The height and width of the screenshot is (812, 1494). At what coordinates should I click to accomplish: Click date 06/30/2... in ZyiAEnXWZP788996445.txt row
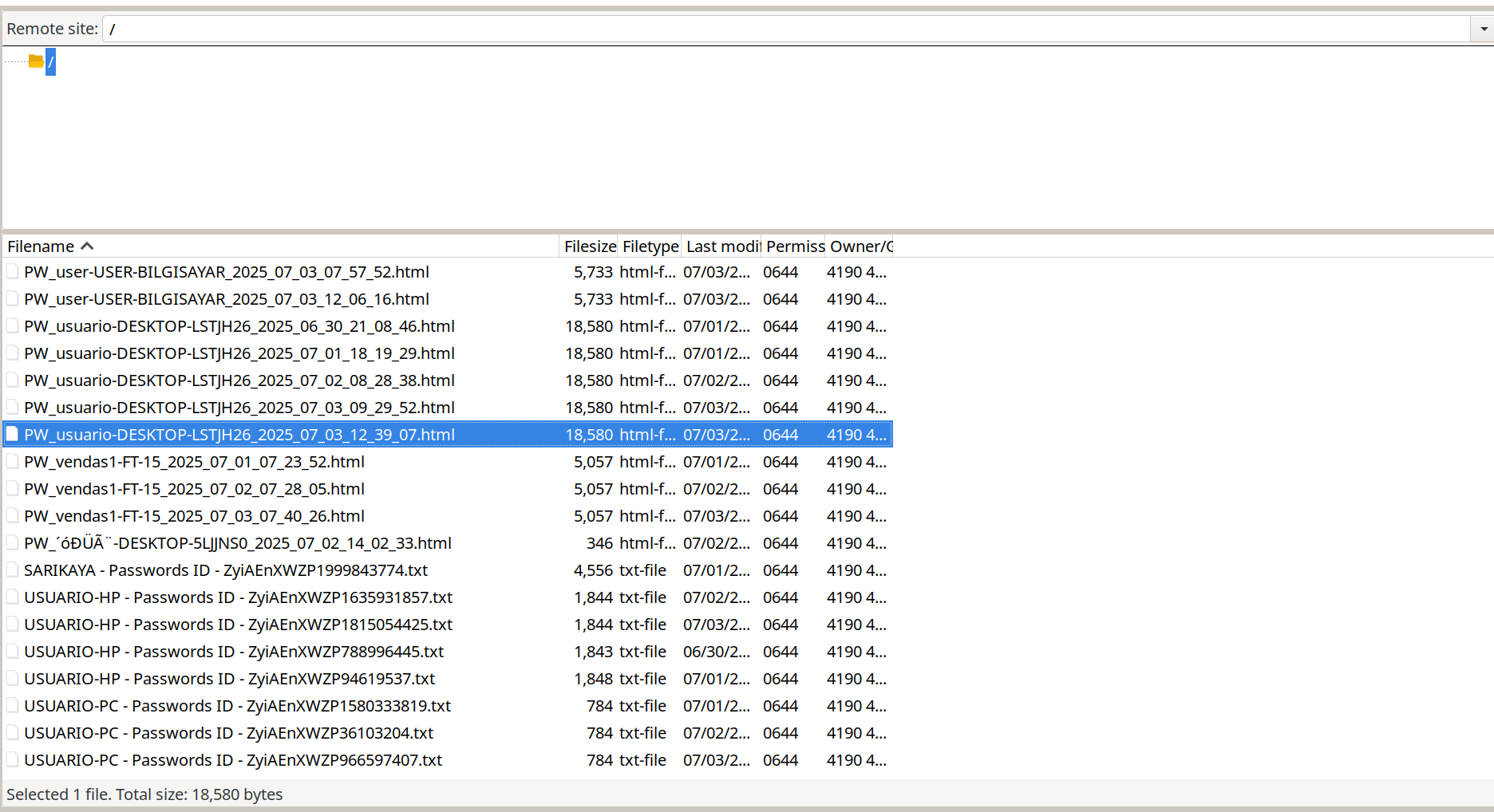(717, 652)
